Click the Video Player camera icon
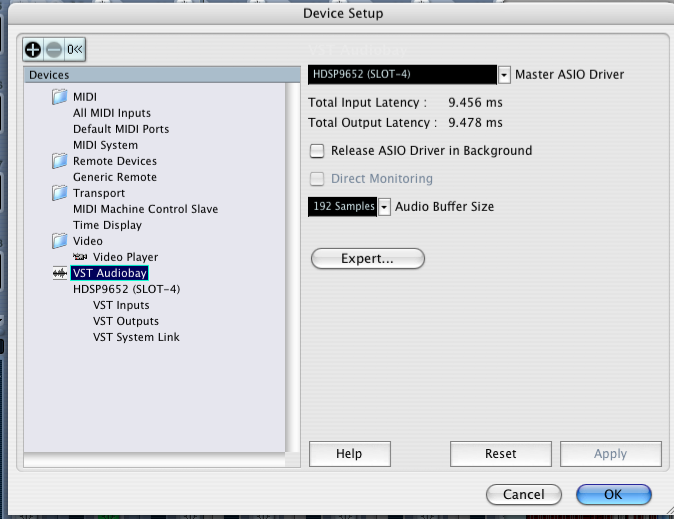The width and height of the screenshot is (674, 519). click(x=80, y=257)
